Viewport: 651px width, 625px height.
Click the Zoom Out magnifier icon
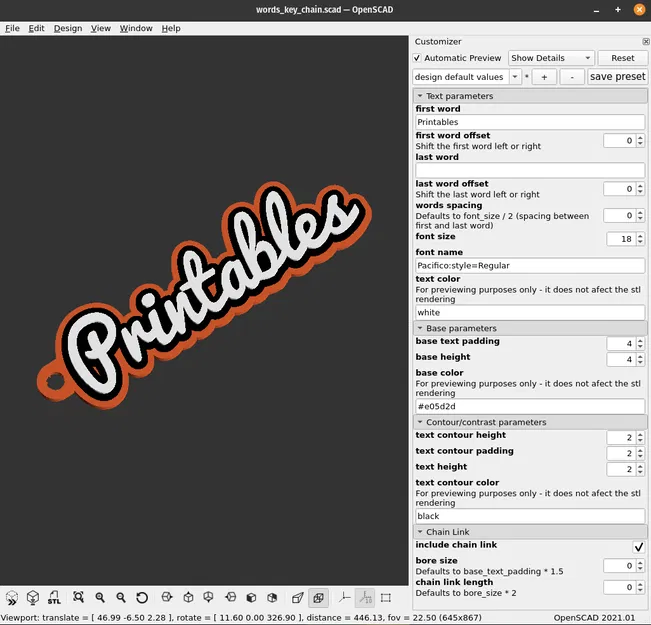(121, 598)
